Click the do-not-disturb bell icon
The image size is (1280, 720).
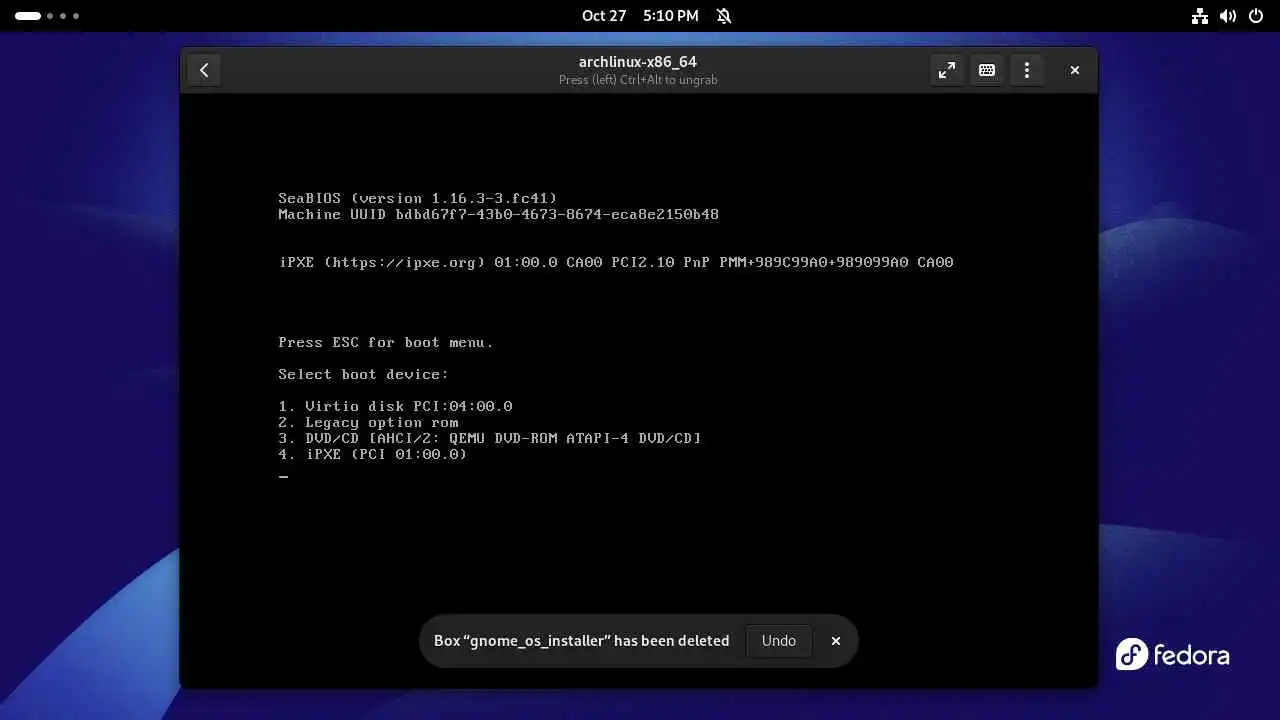pos(724,16)
